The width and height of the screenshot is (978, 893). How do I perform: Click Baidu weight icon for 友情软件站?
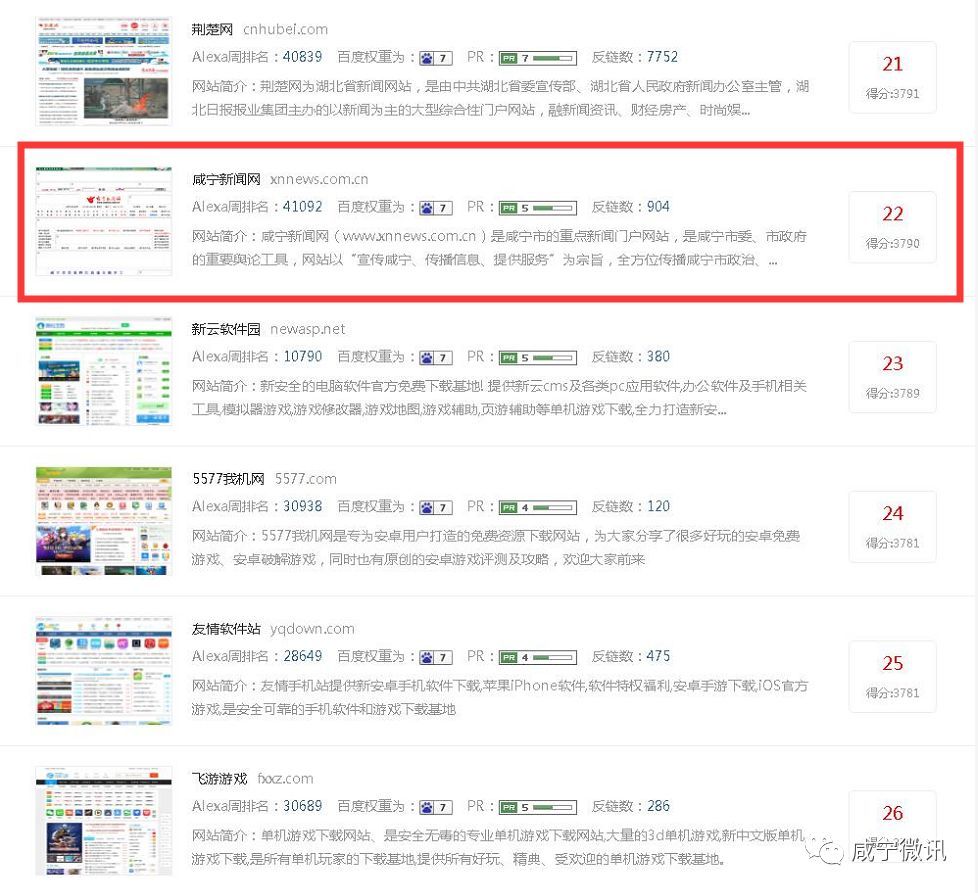tap(436, 657)
